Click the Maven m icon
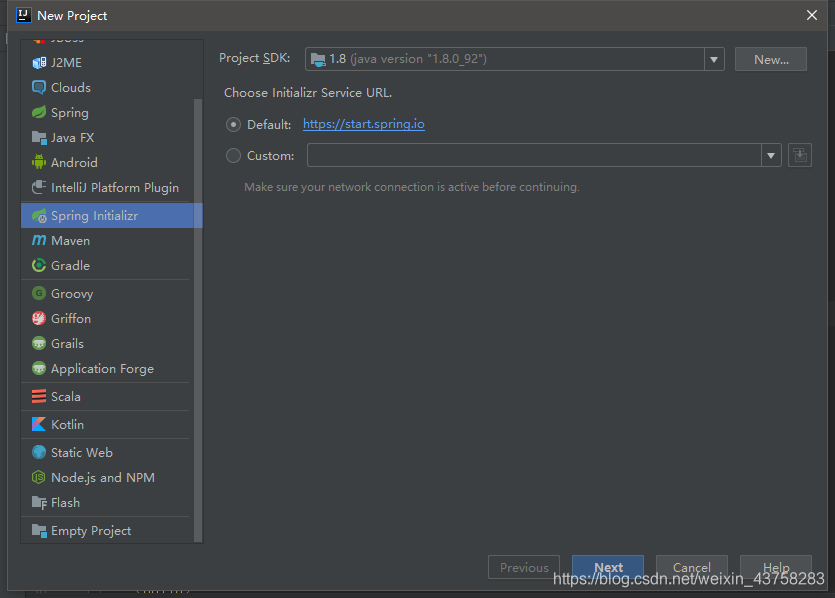This screenshot has width=835, height=598. pos(39,240)
